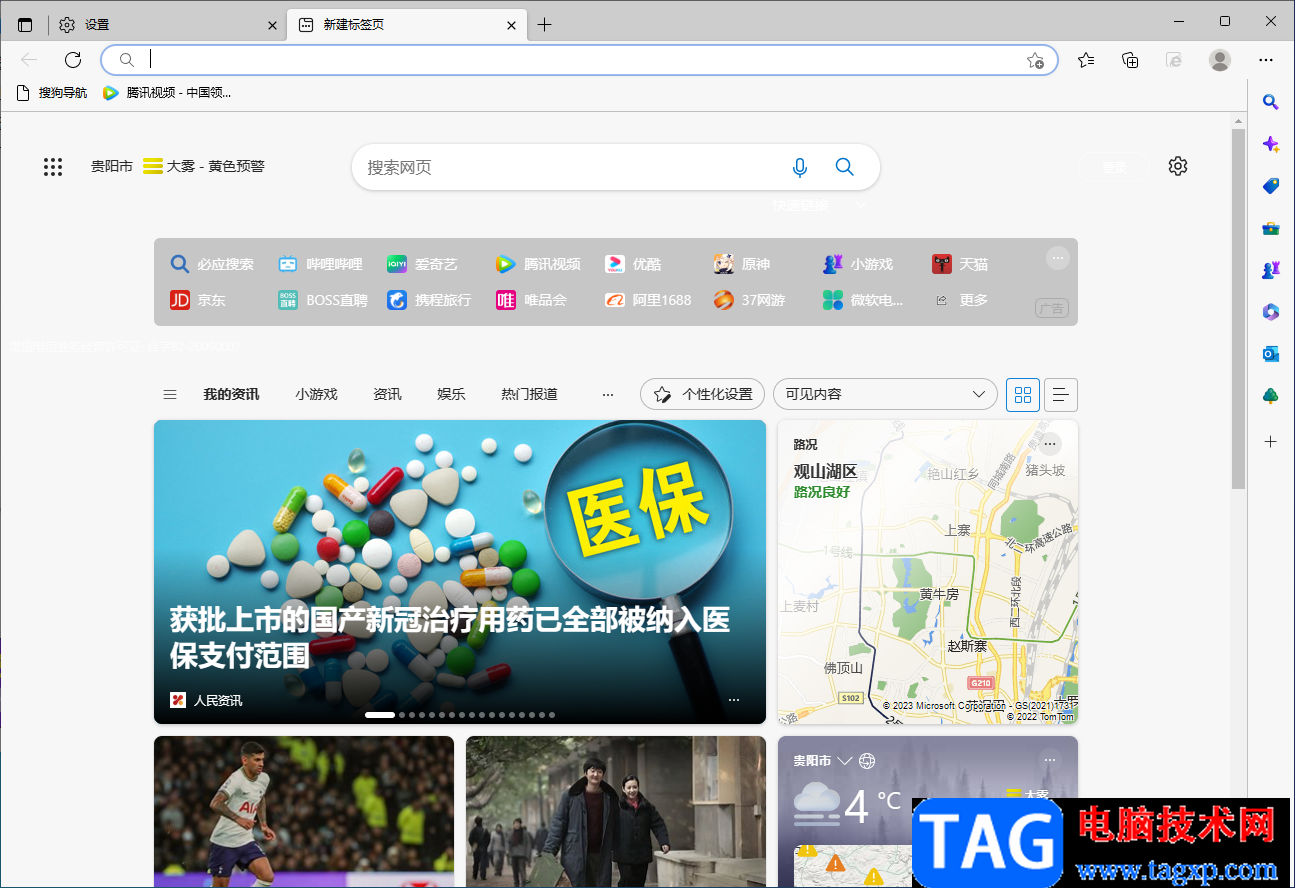Open weather globe map icon

pos(867,761)
